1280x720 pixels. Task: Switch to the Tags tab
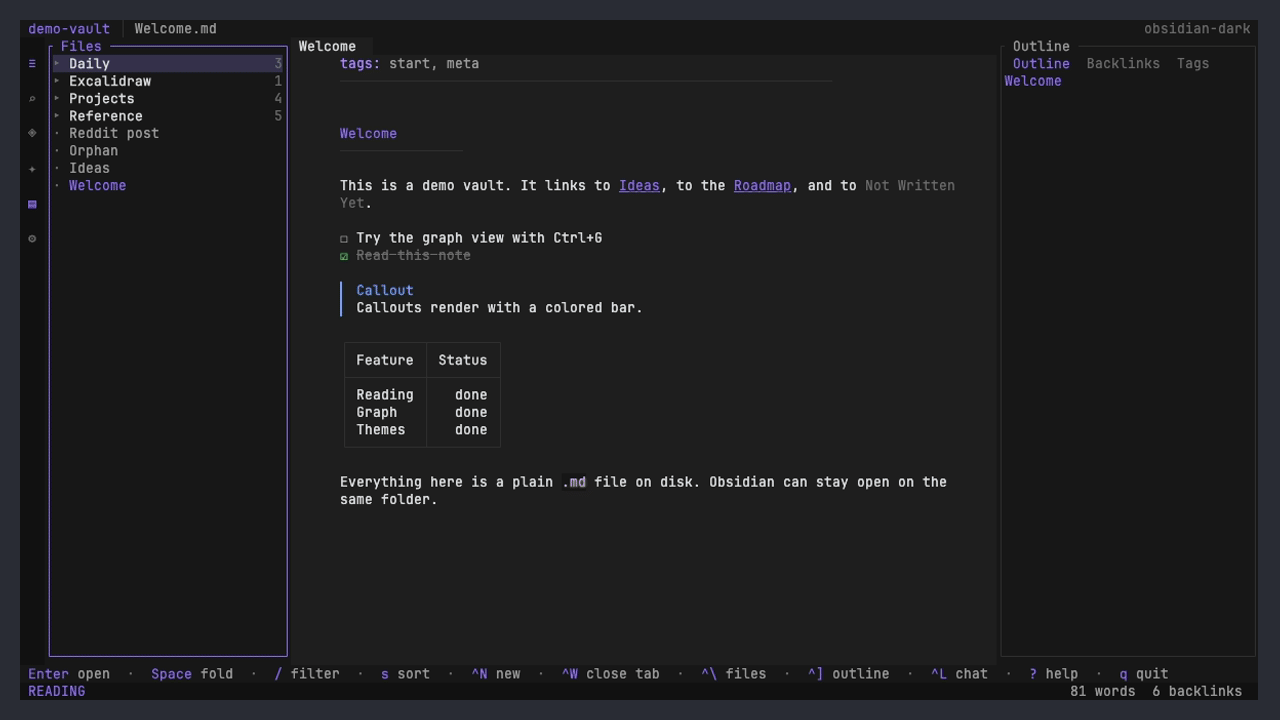pos(1193,63)
